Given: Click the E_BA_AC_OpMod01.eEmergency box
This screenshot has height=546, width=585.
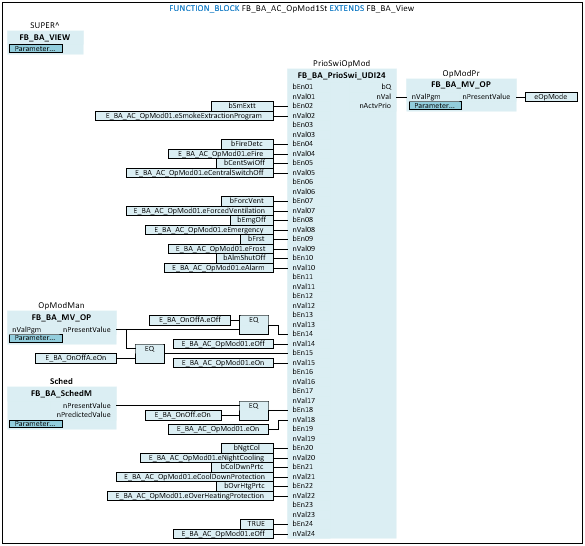Looking at the screenshot, I should (x=209, y=230).
